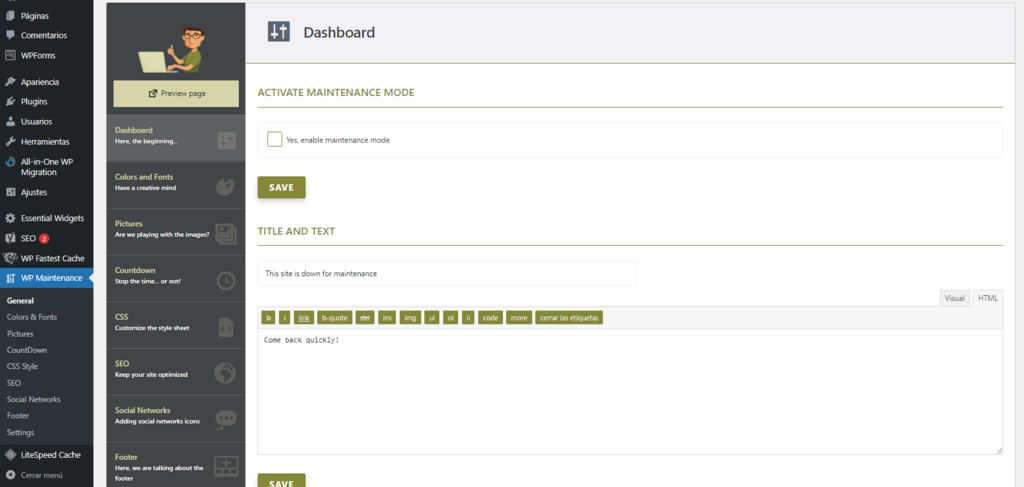1024x487 pixels.
Task: Click the SEO globe icon
Action: (x=226, y=373)
